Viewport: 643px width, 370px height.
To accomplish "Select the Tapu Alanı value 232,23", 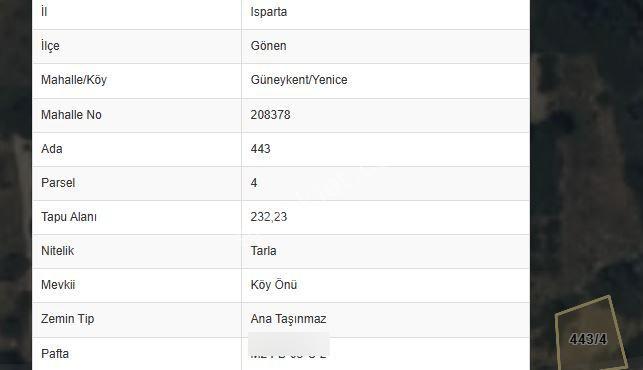I will (269, 217).
